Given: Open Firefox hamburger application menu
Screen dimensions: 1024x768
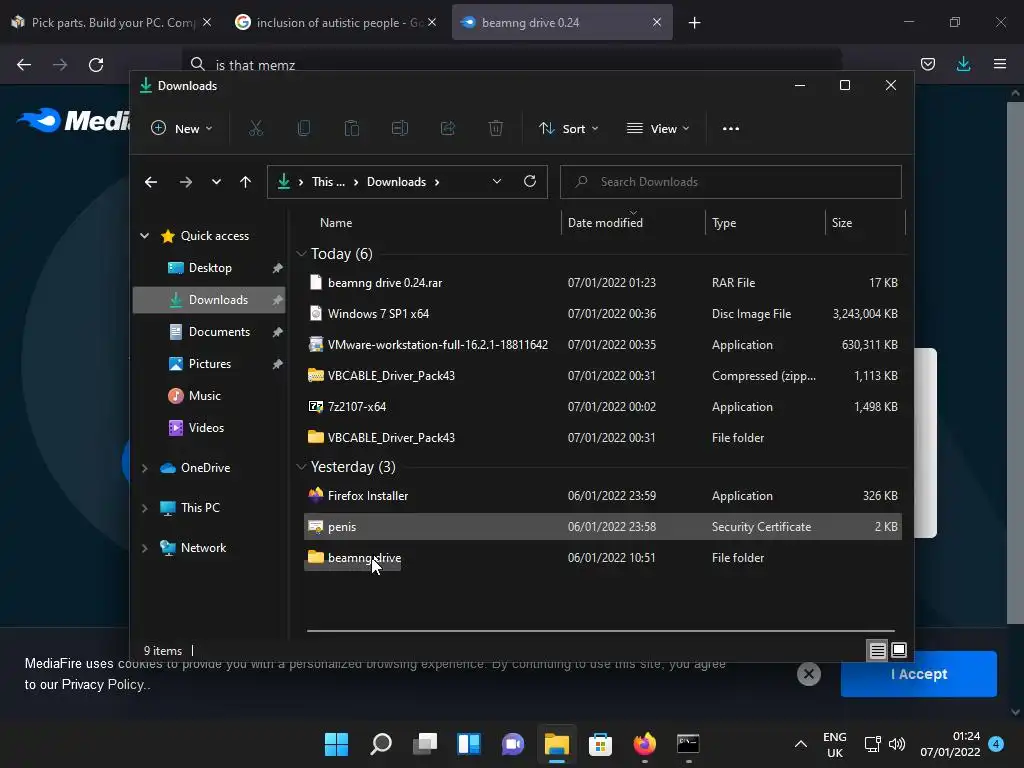Looking at the screenshot, I should pyautogui.click(x=1000, y=64).
